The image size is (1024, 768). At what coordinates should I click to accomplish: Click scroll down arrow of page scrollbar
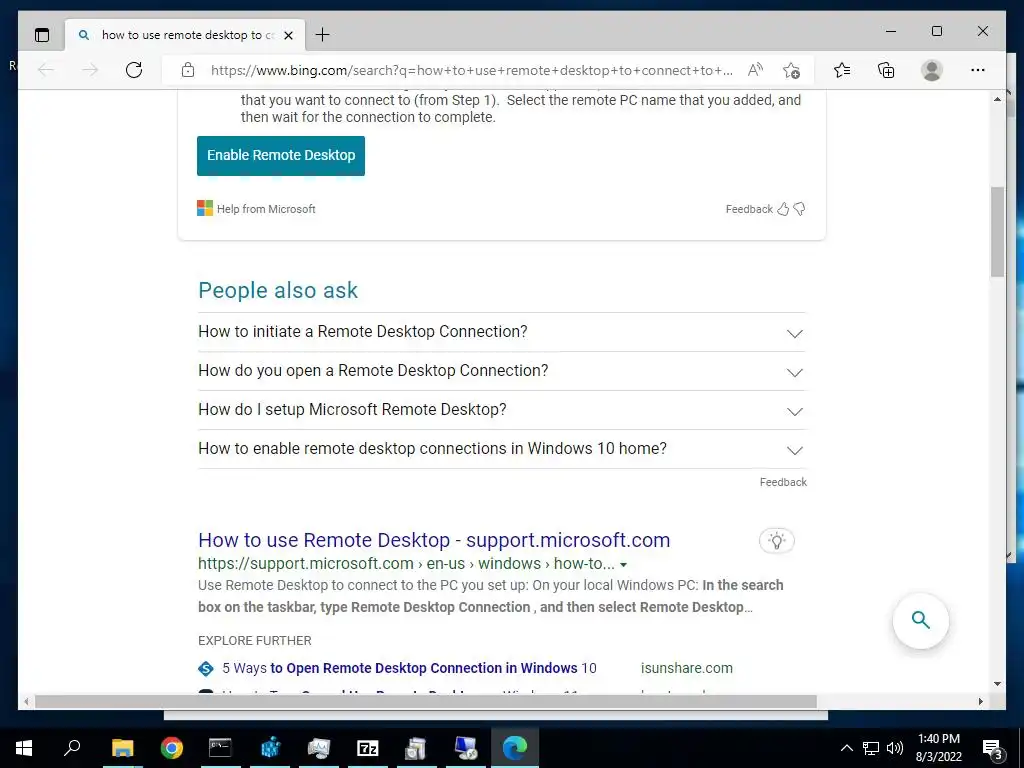[x=997, y=684]
